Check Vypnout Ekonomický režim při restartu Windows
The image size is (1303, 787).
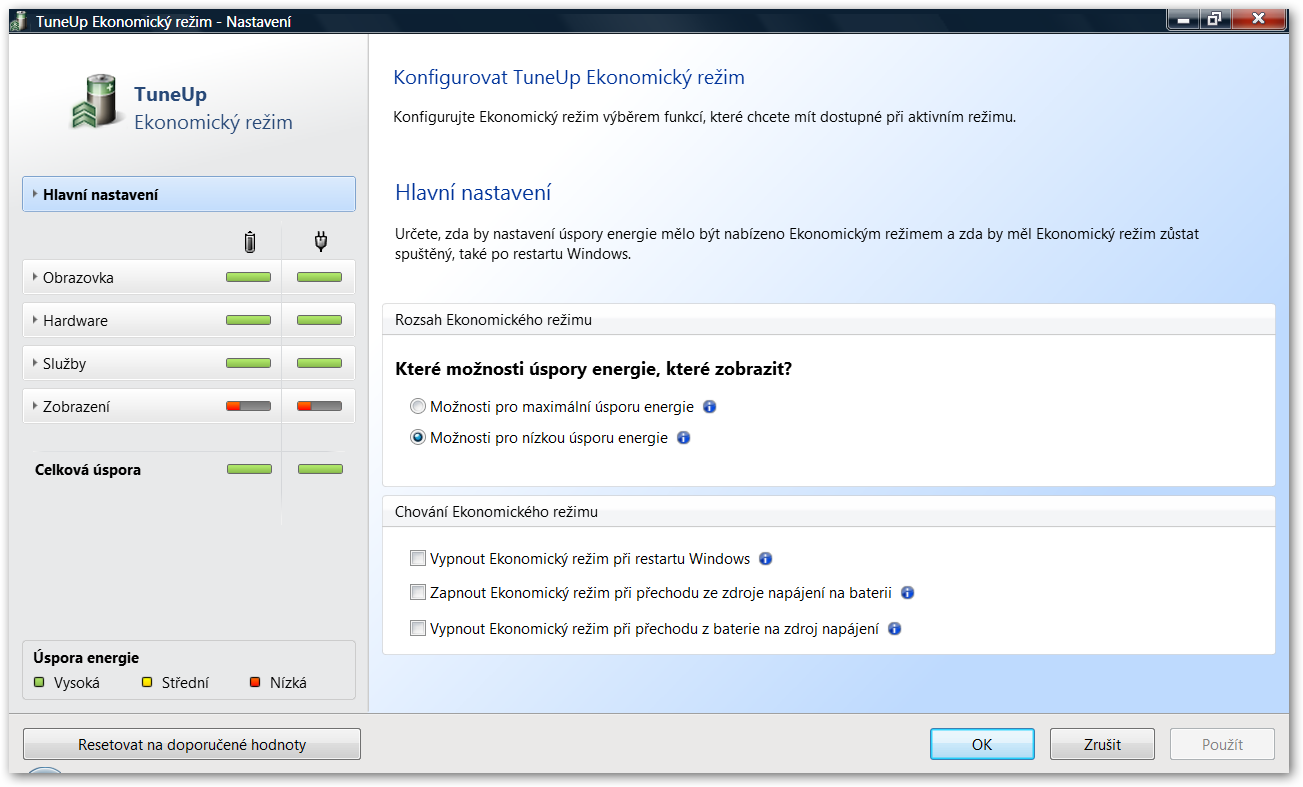point(418,558)
